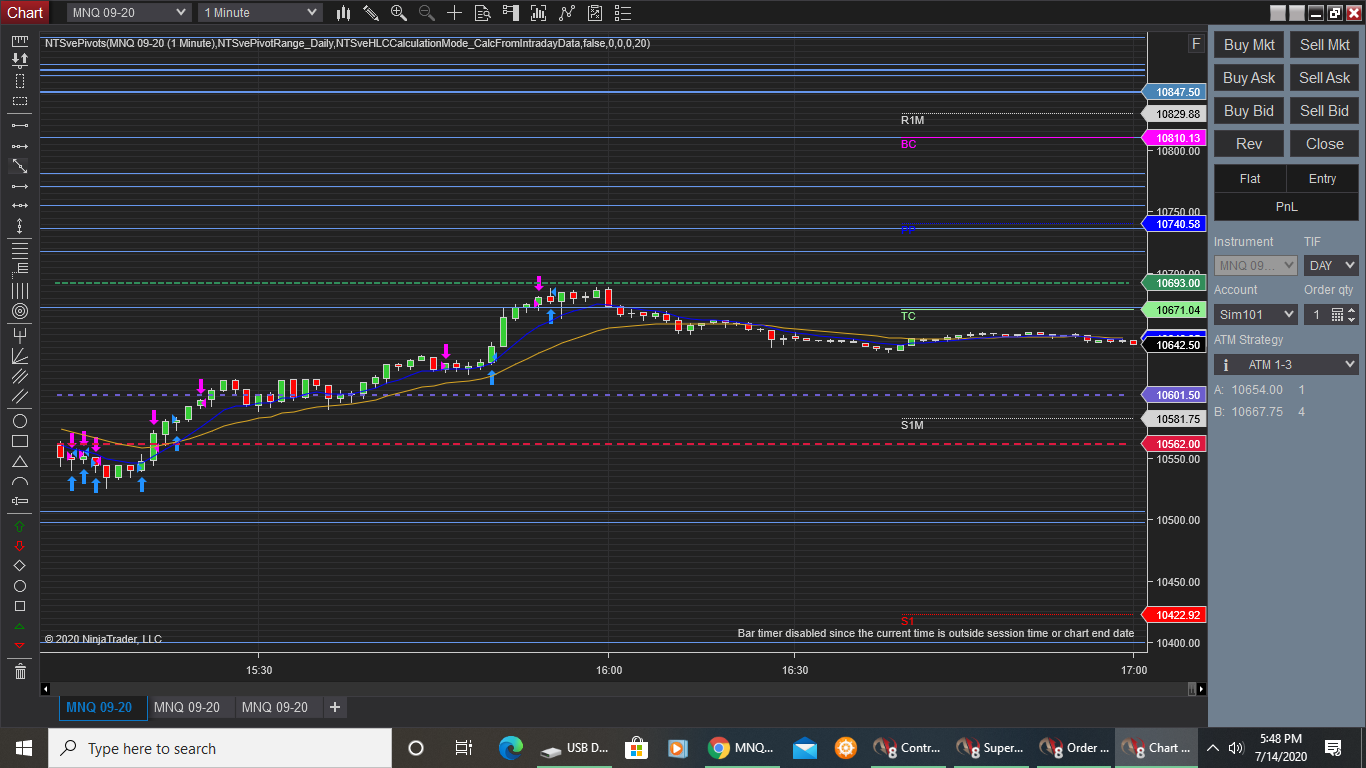This screenshot has width=1366, height=768.
Task: Click the Zoom In magnifier icon
Action: coord(399,13)
